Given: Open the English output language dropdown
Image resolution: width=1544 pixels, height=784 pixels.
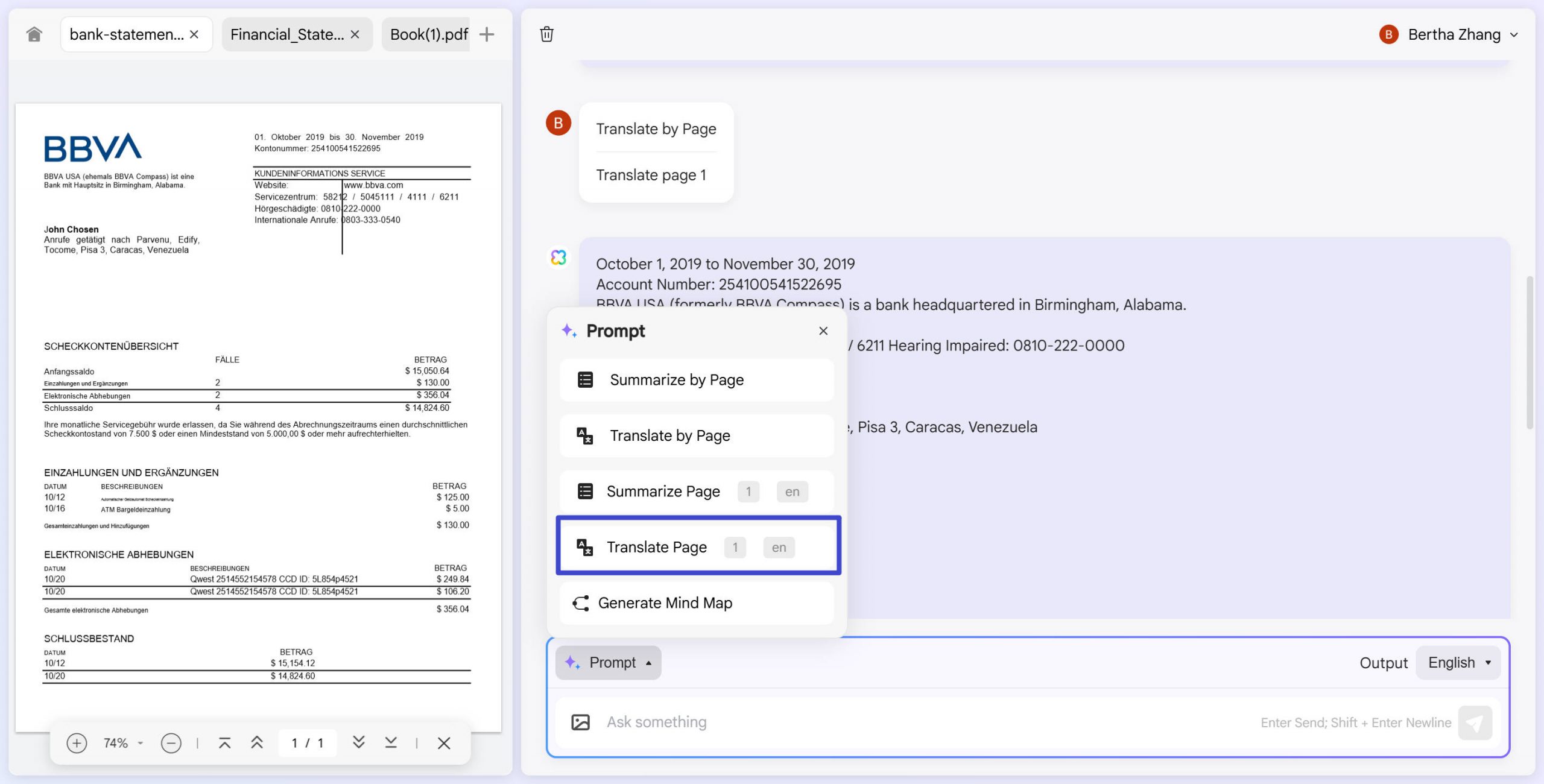Looking at the screenshot, I should coord(1458,663).
